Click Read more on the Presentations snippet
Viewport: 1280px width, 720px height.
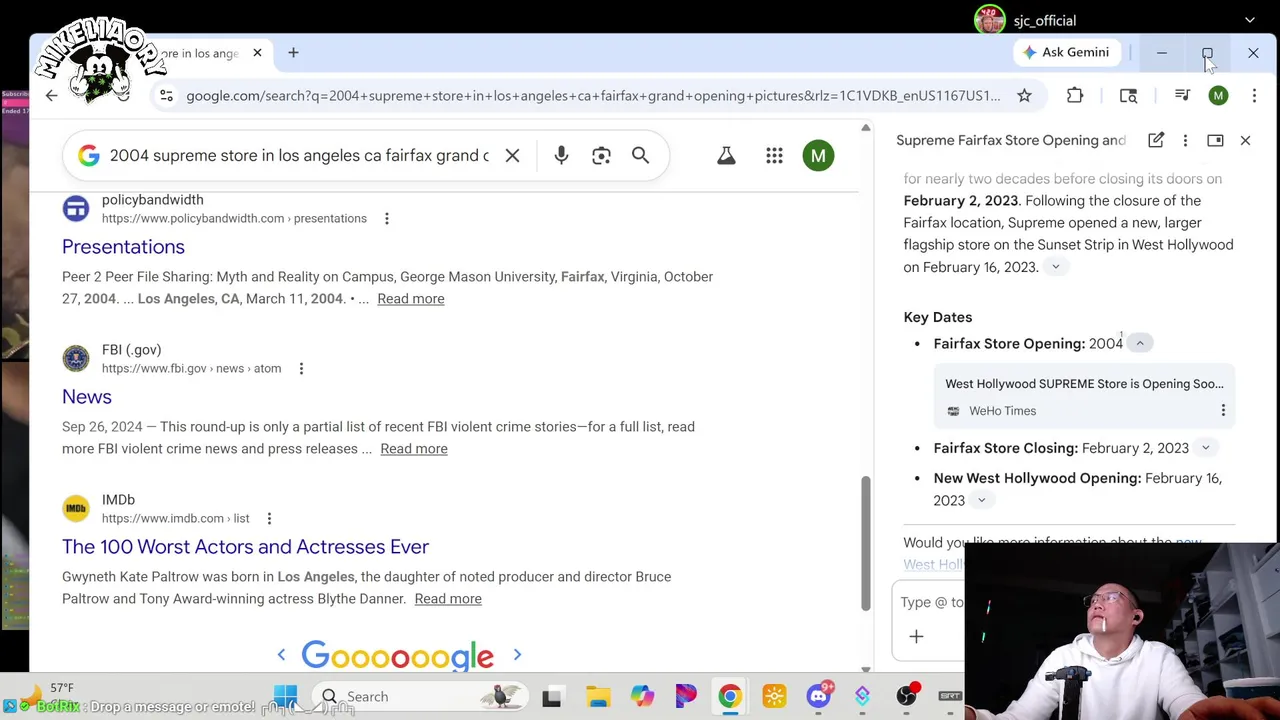click(411, 299)
